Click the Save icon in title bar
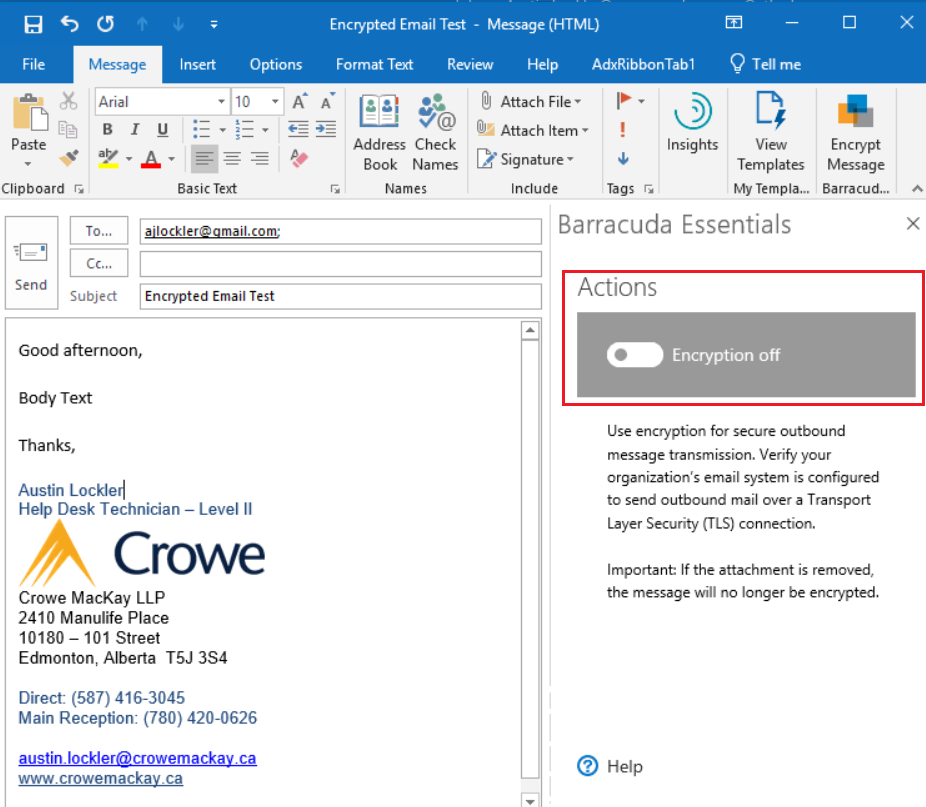926x807 pixels. (x=33, y=24)
